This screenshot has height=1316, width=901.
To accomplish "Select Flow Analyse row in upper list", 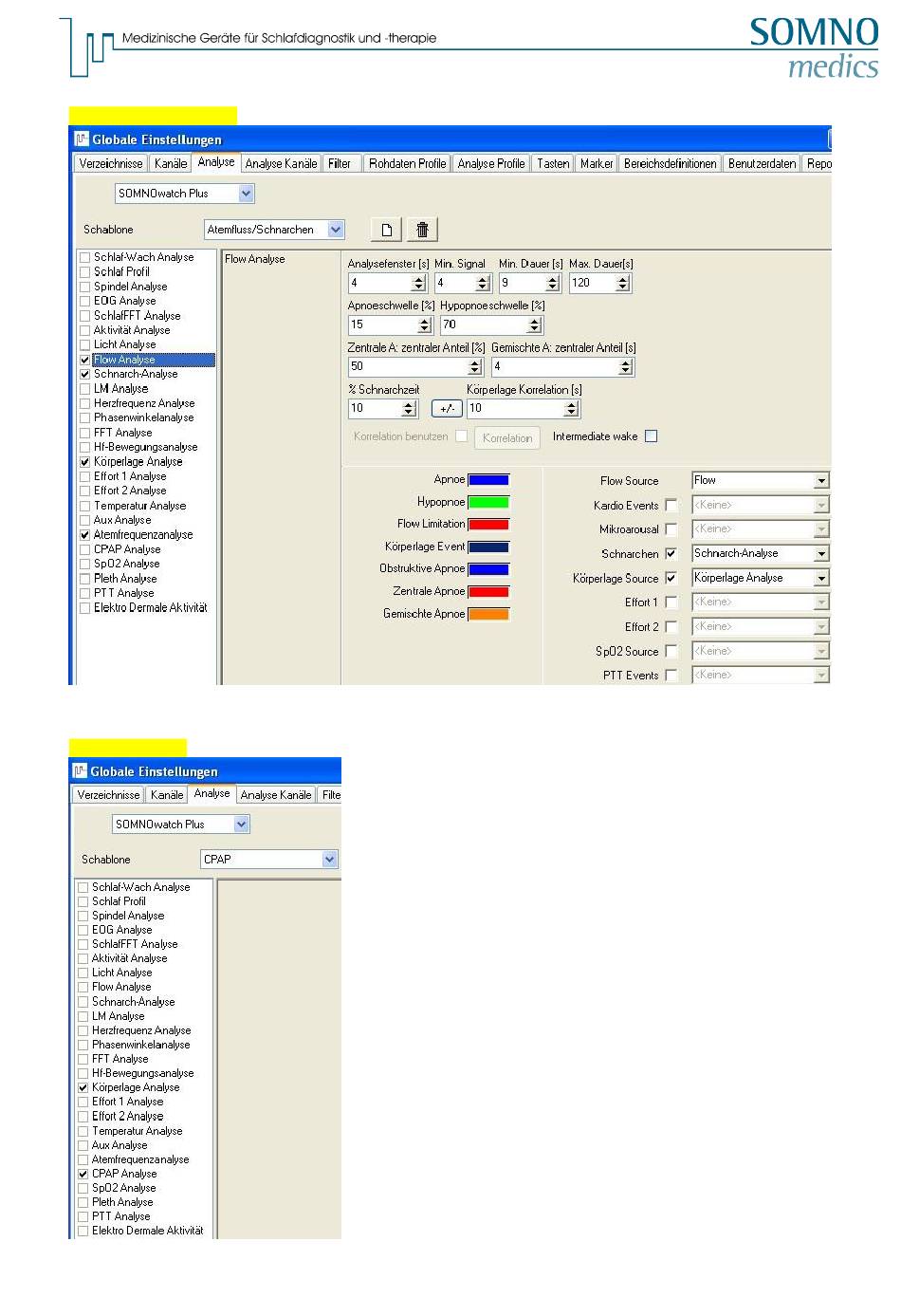I will (147, 360).
